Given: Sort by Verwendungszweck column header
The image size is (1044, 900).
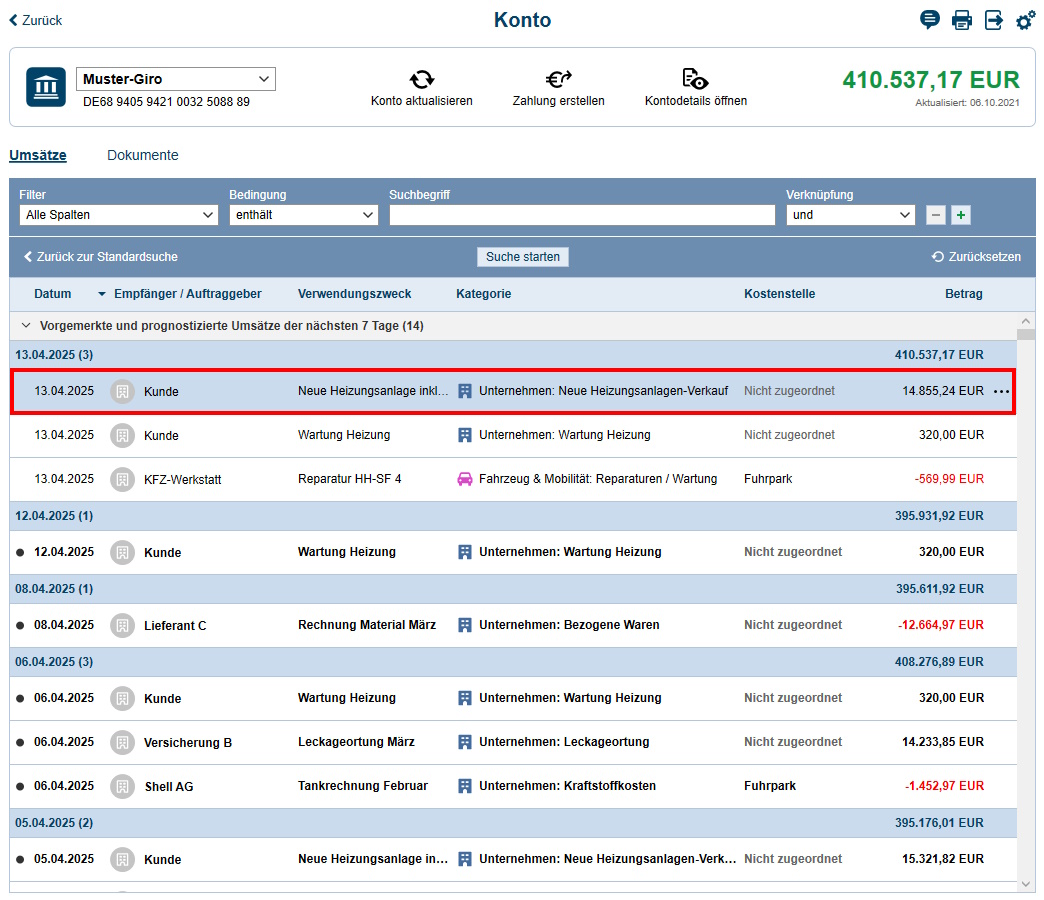Looking at the screenshot, I should click(354, 294).
